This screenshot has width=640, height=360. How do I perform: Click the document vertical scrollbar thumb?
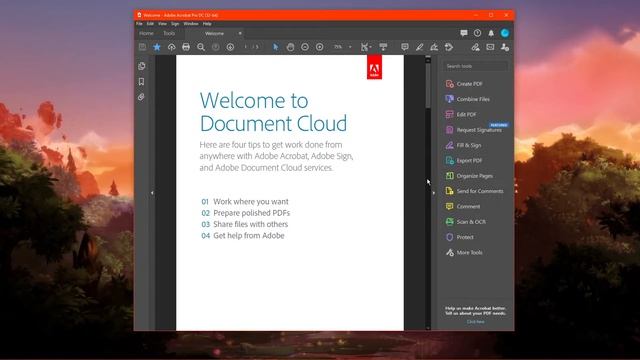click(x=428, y=85)
